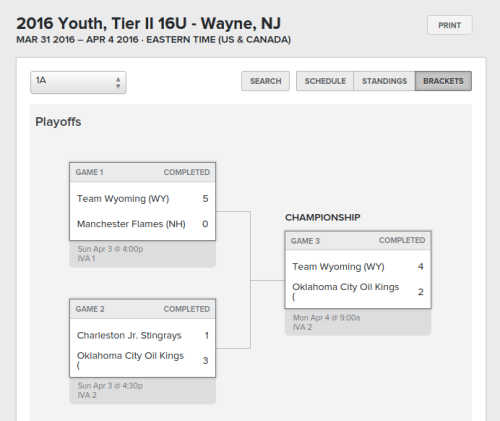Image resolution: width=500 pixels, height=421 pixels.
Task: Click Game 2 date Sun Apr 3 4:30p
Action: (110, 386)
